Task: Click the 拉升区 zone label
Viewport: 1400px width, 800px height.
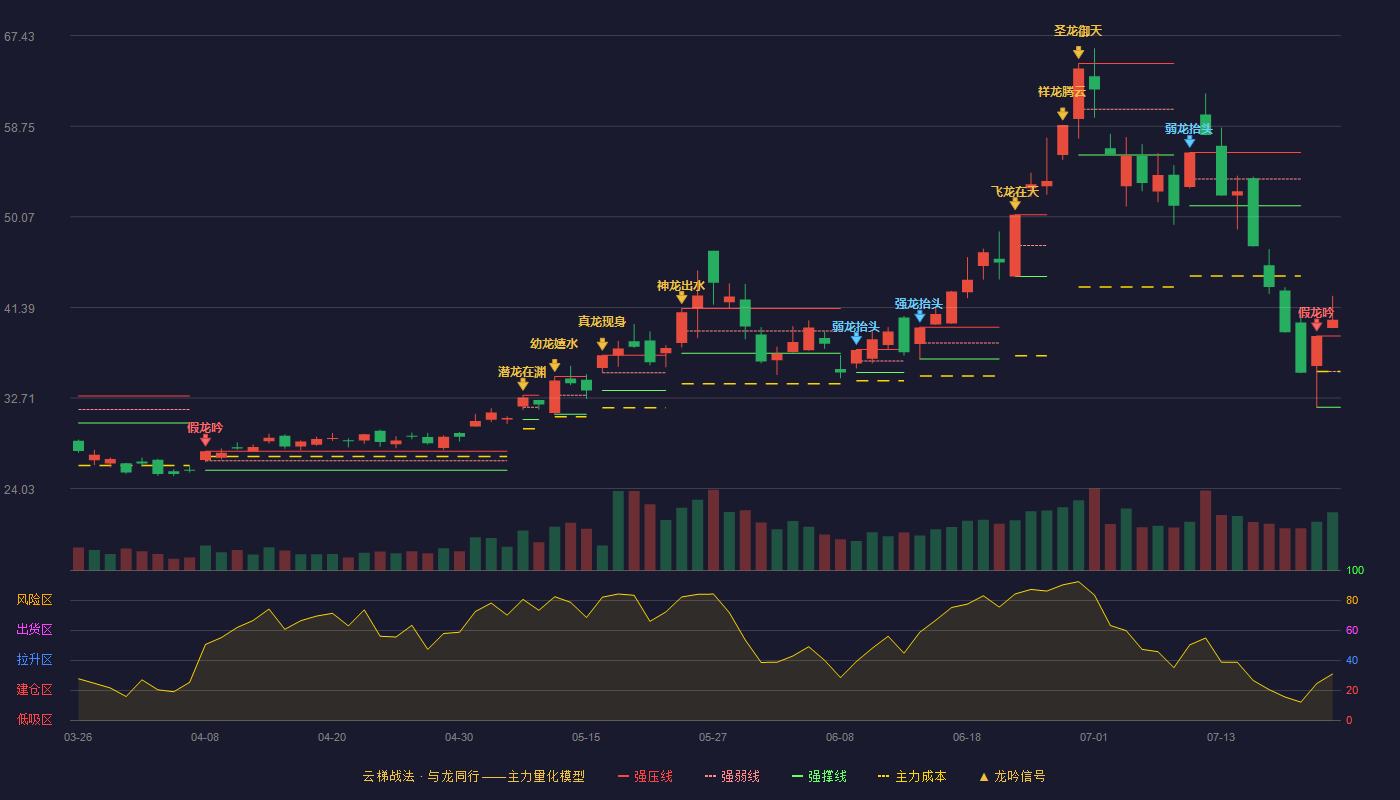Action: tap(34, 660)
